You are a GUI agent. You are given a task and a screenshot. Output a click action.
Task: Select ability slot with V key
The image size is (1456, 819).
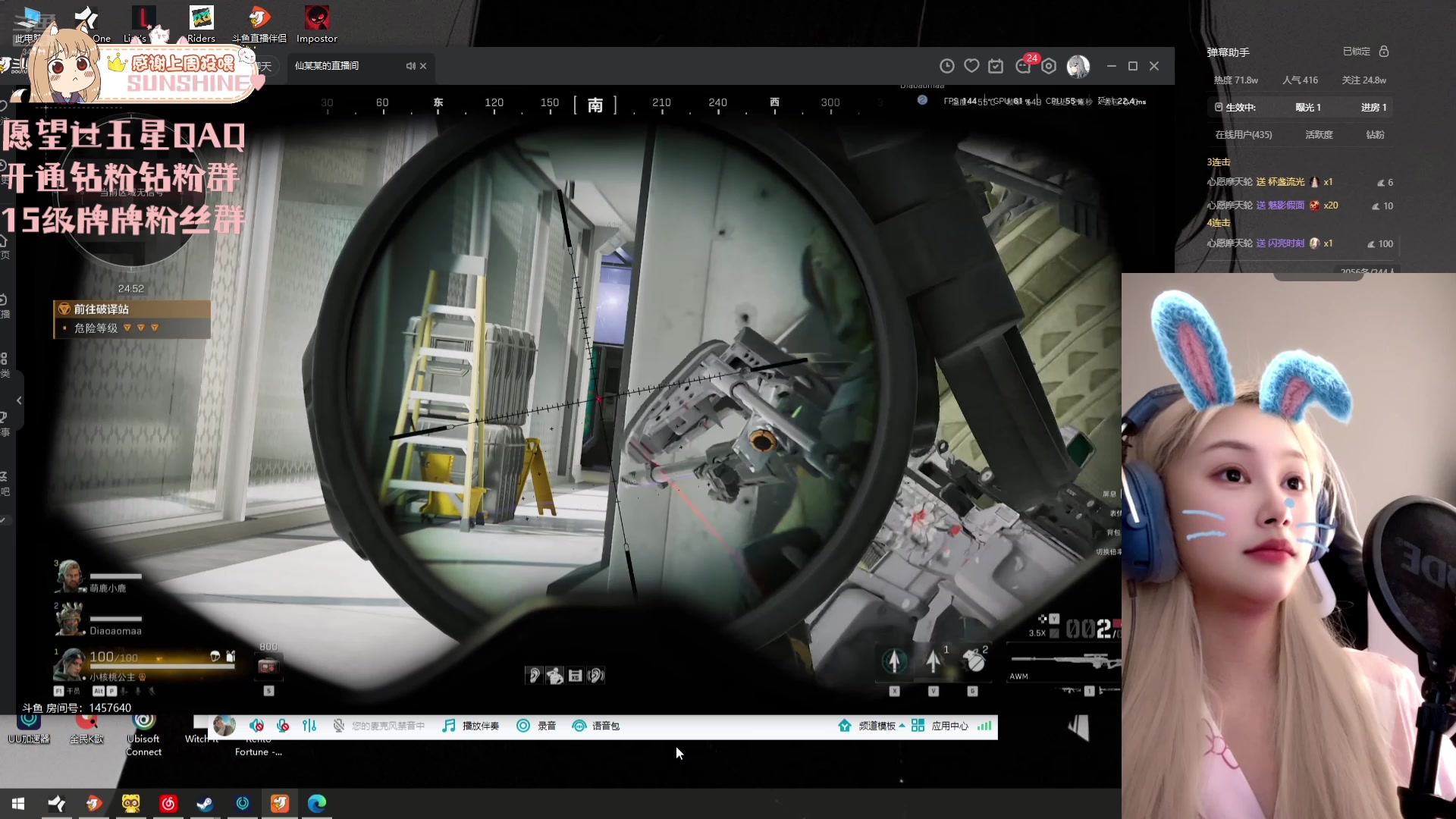click(934, 662)
